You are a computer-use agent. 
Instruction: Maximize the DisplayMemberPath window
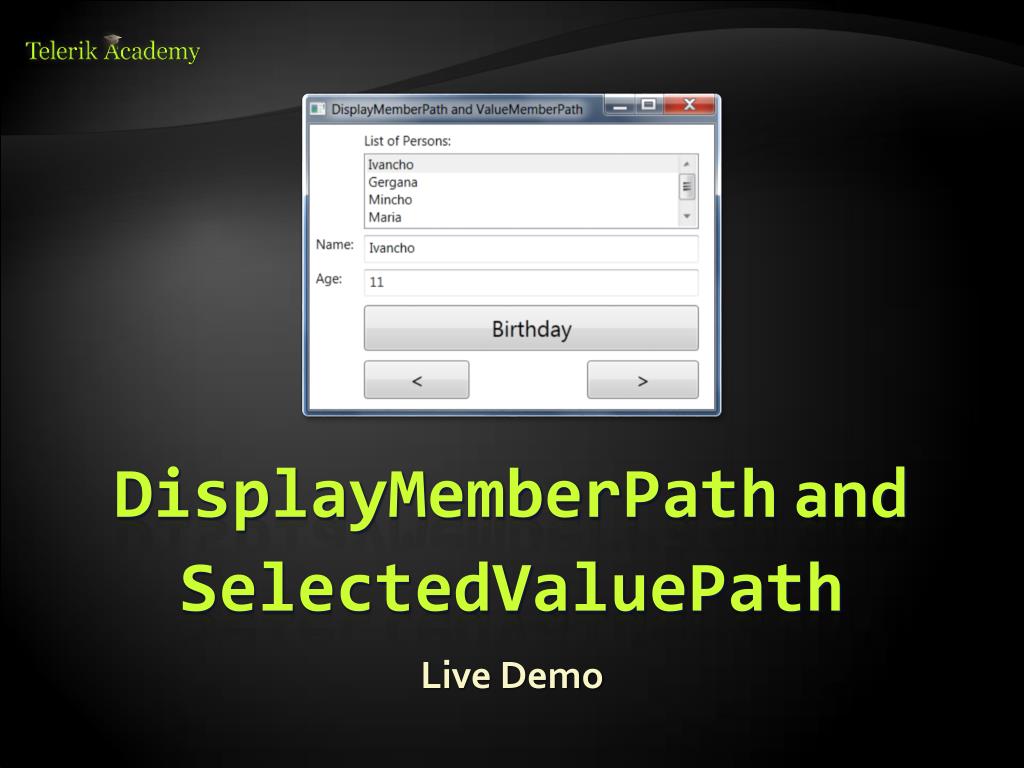648,105
